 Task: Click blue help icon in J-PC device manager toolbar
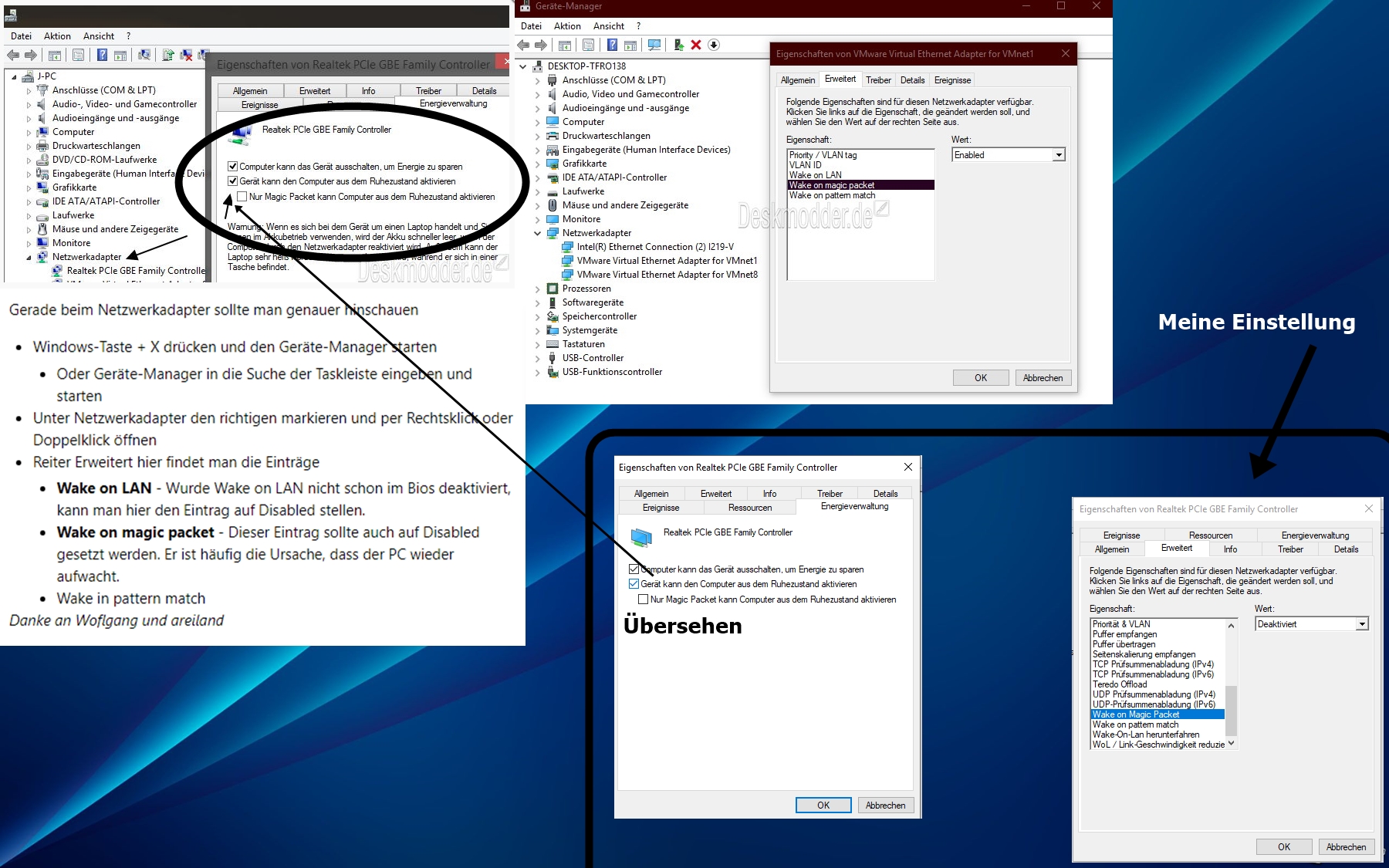click(x=102, y=55)
